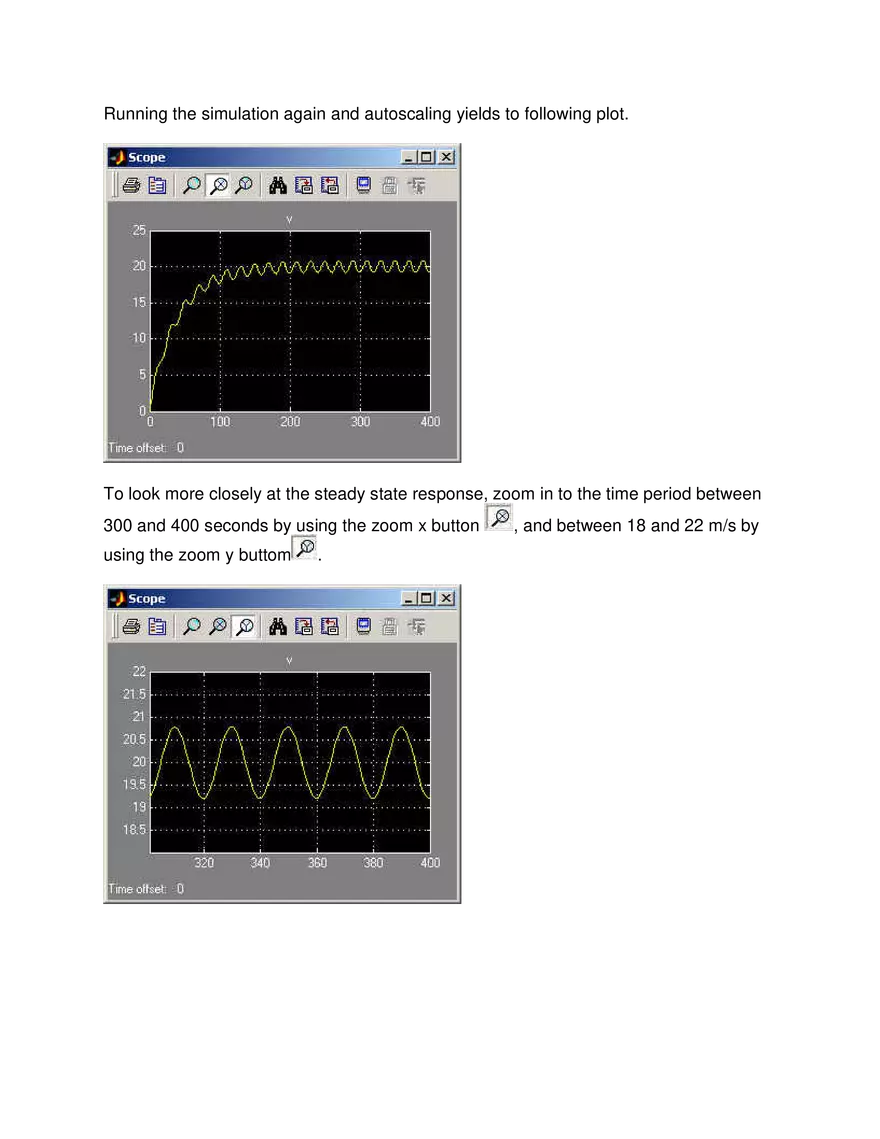Click the lower Scope title bar

tap(260, 598)
